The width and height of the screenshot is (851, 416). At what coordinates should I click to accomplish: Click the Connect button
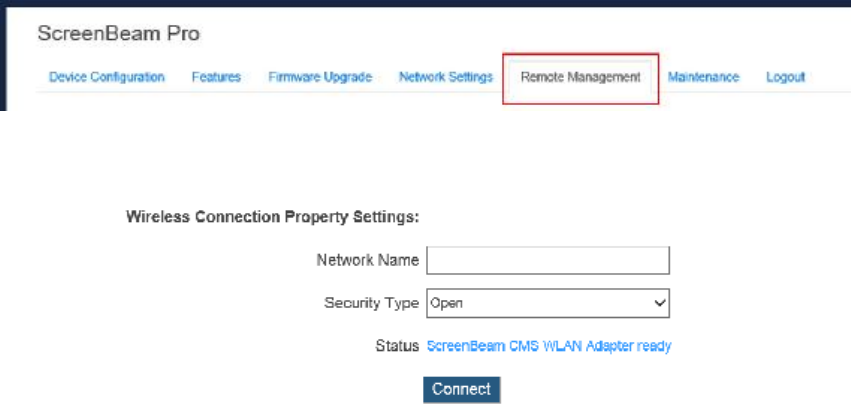pyautogui.click(x=461, y=389)
